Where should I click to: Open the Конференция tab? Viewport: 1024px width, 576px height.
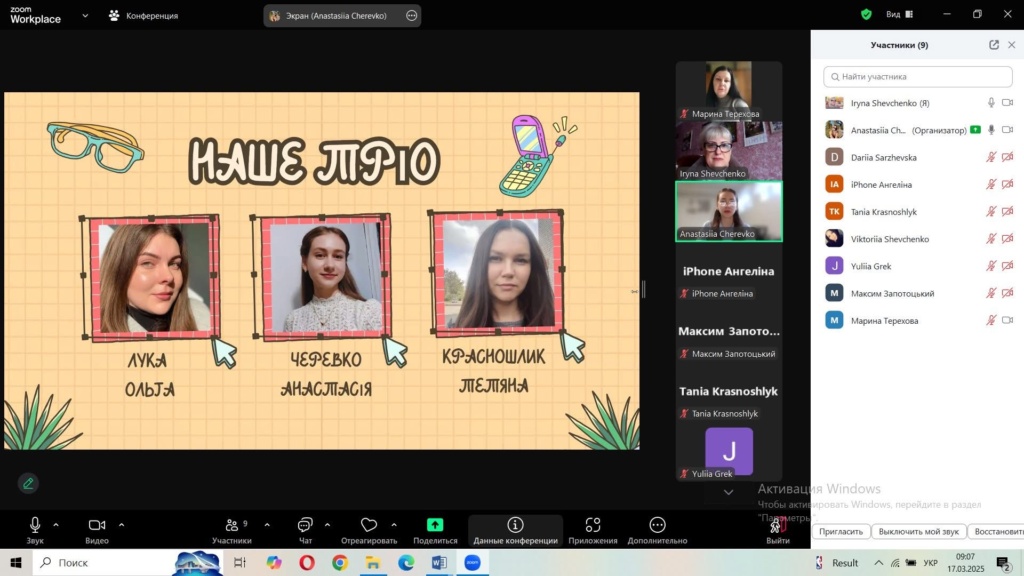point(144,16)
